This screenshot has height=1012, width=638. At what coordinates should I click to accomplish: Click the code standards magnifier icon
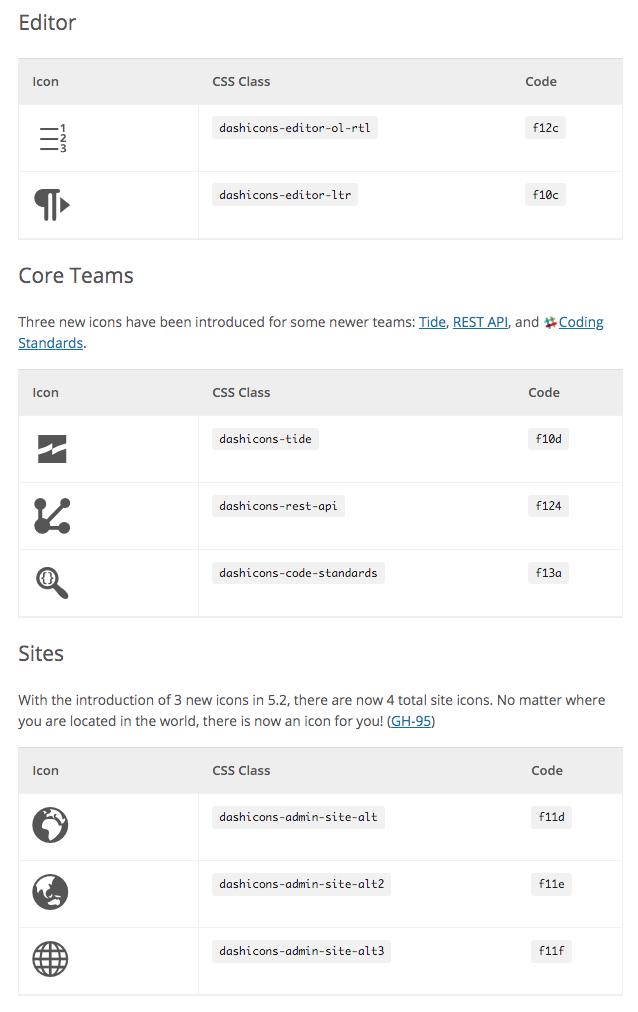52,583
